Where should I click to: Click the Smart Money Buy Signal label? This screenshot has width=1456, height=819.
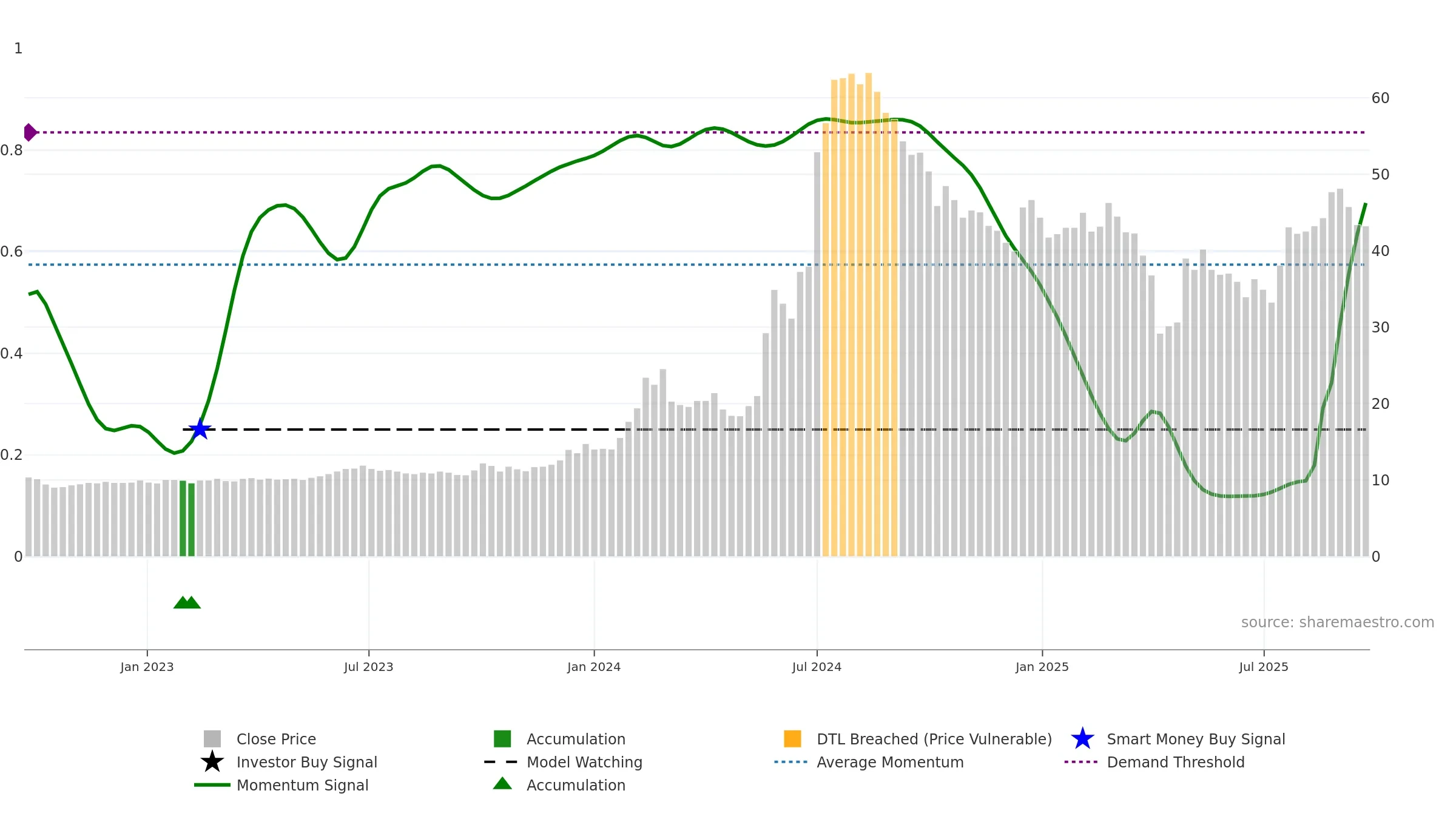[1196, 739]
